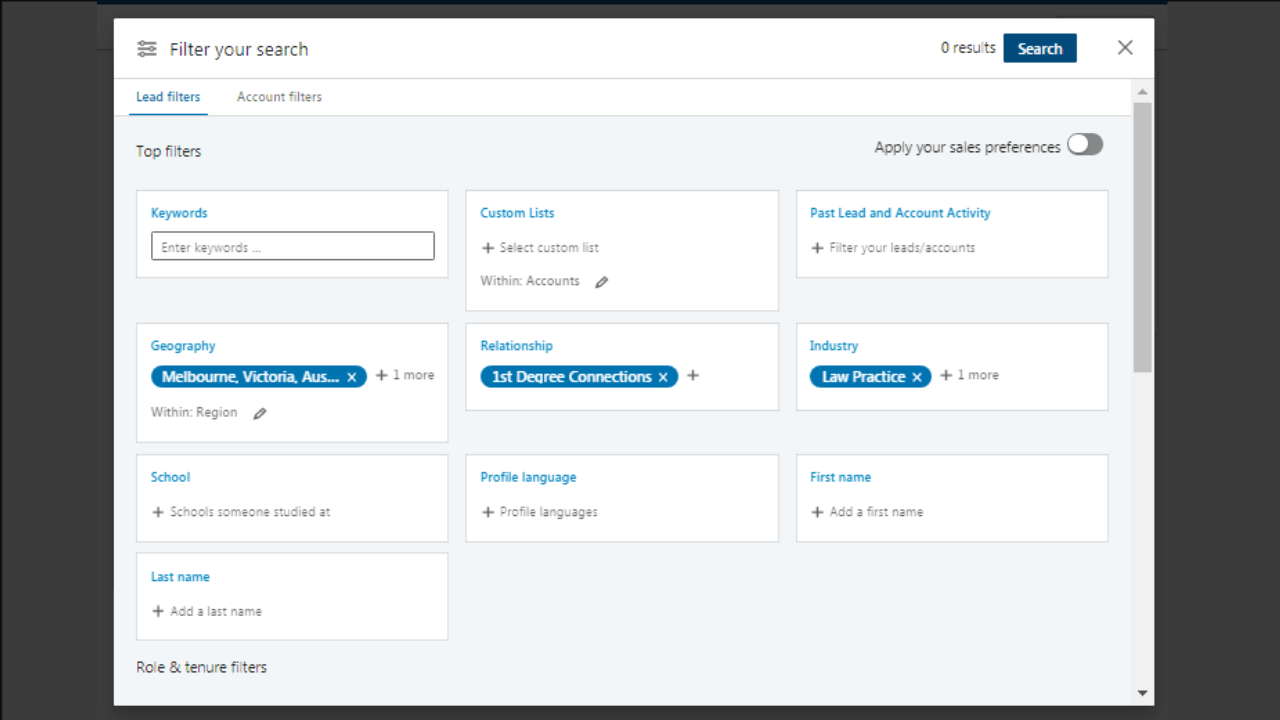The width and height of the screenshot is (1280, 720).
Task: Select the 1st Degree Connections chip label
Action: [x=571, y=377]
